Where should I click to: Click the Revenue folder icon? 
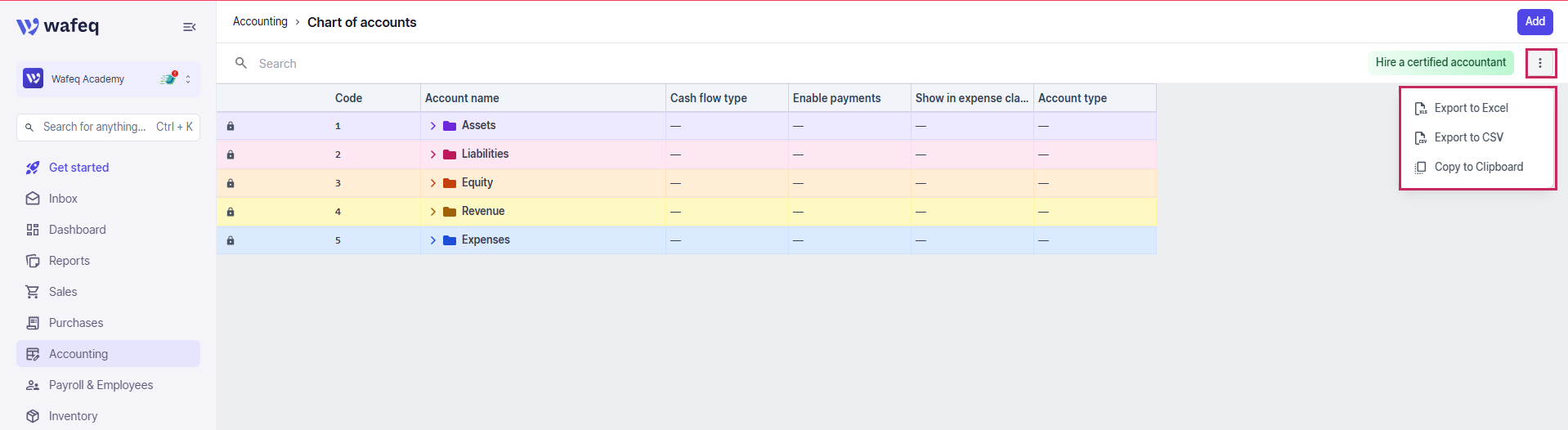pyautogui.click(x=450, y=212)
